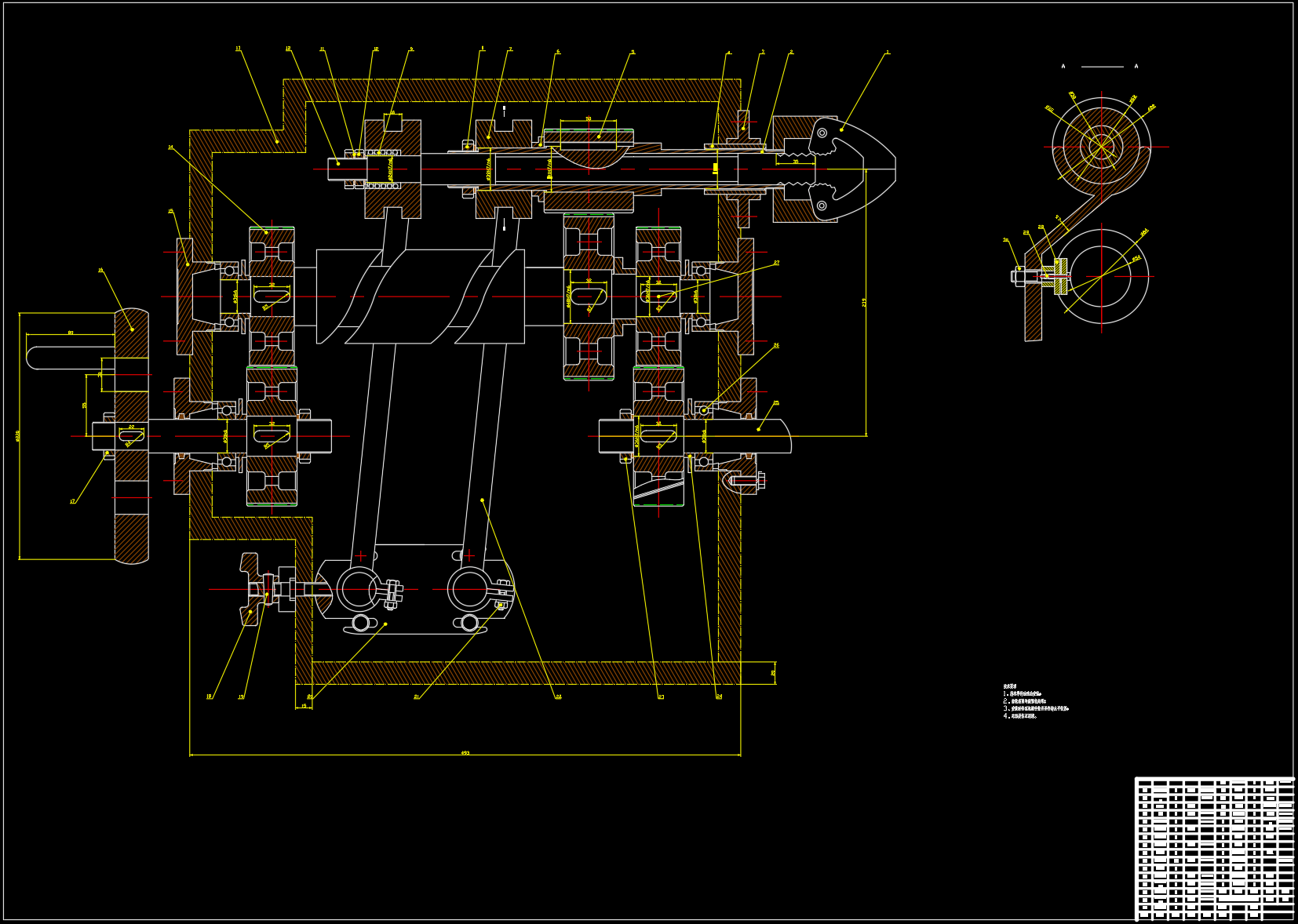This screenshot has height=924, width=1298.
Task: Select part number 16 handwheel callout
Action: click(100, 271)
